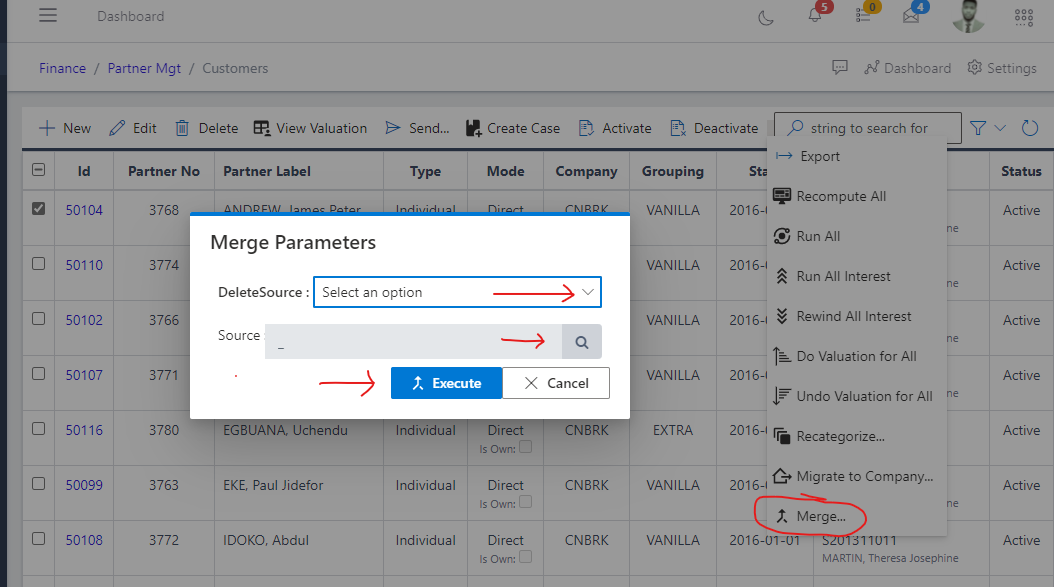The height and width of the screenshot is (587, 1054).
Task: Start the Source lookup search icon
Action: pyautogui.click(x=581, y=341)
